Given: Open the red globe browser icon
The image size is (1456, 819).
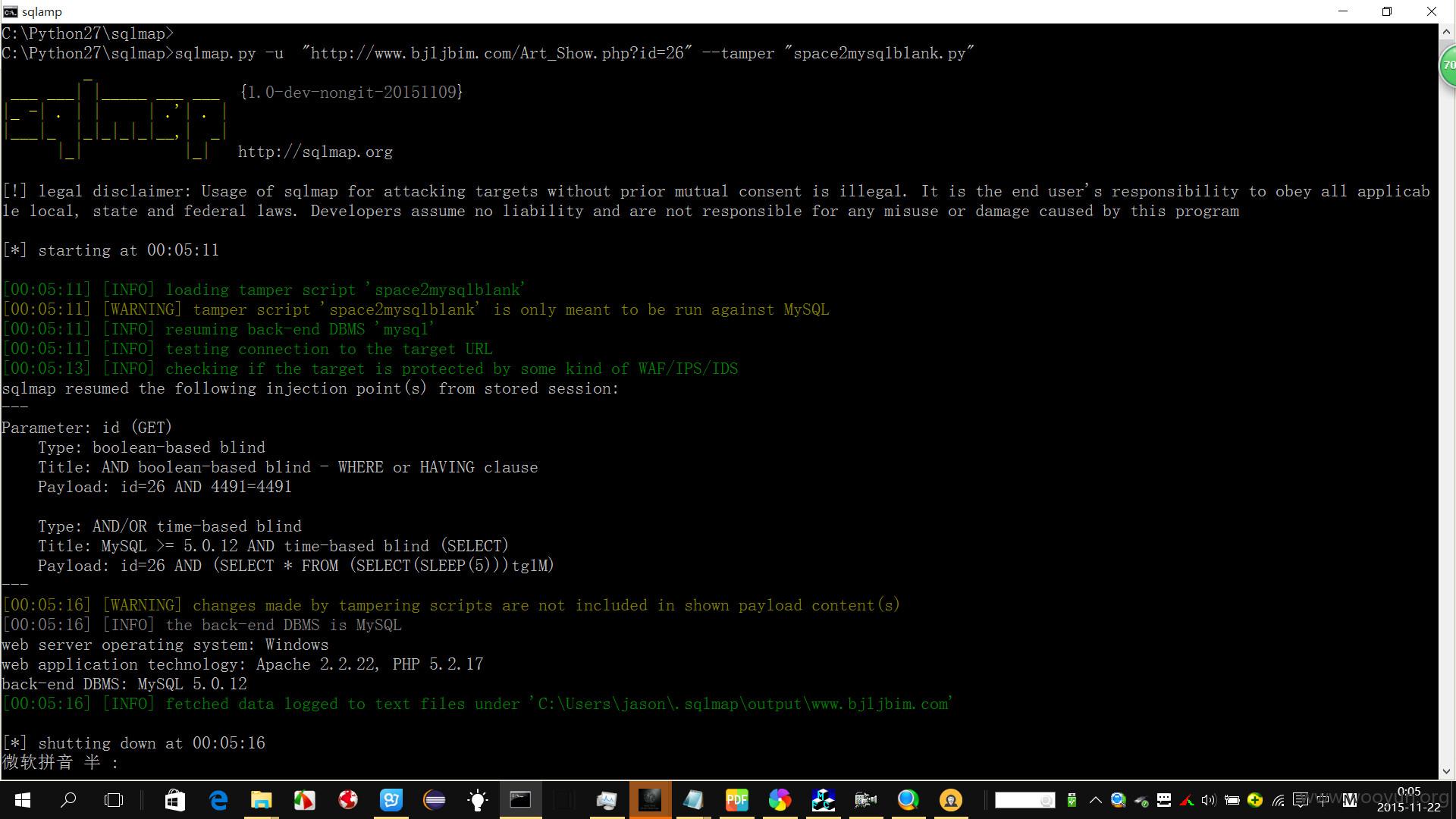Looking at the screenshot, I should (348, 800).
